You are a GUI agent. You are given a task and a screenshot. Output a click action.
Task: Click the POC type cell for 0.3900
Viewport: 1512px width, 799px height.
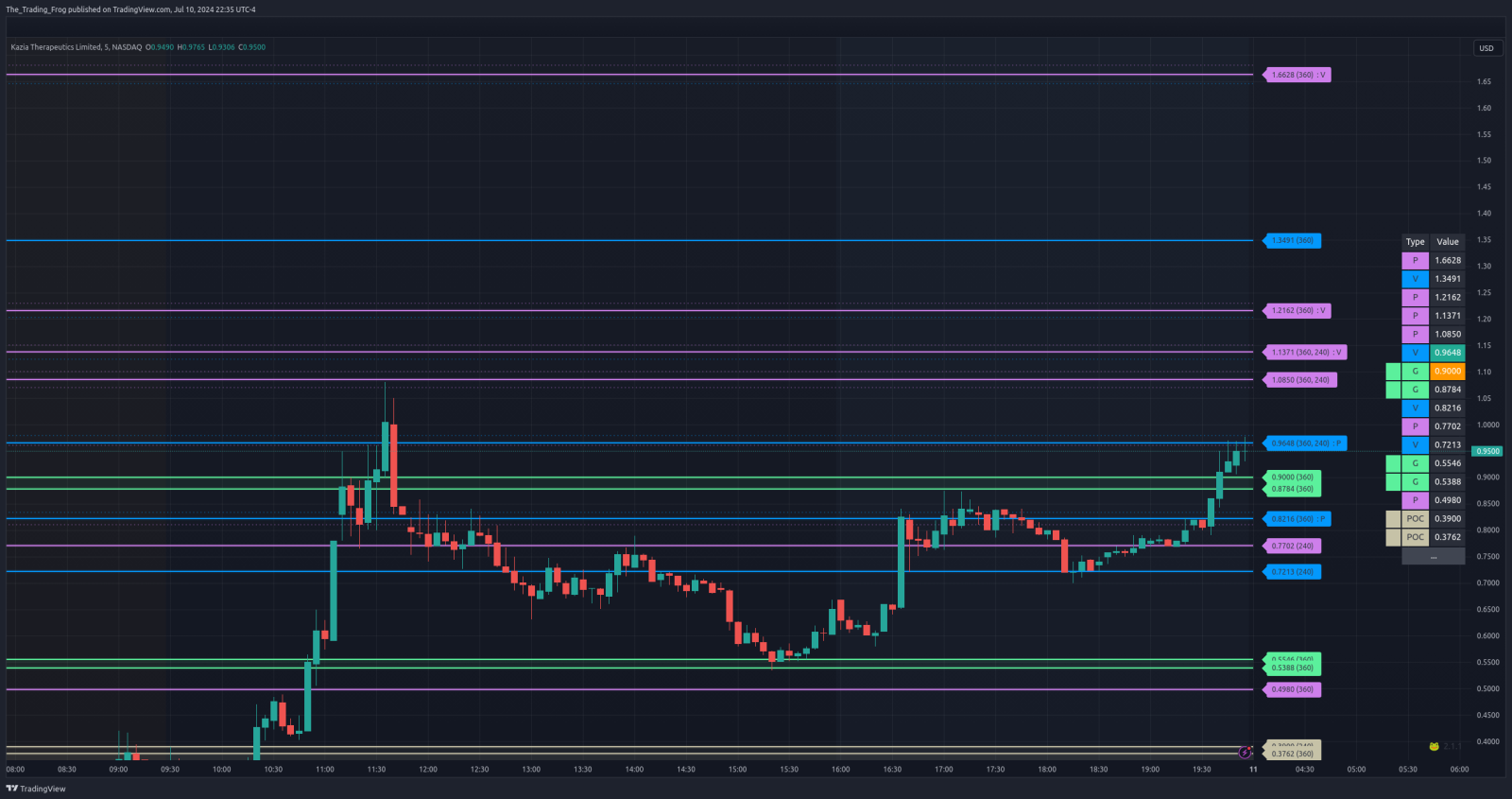[1415, 519]
